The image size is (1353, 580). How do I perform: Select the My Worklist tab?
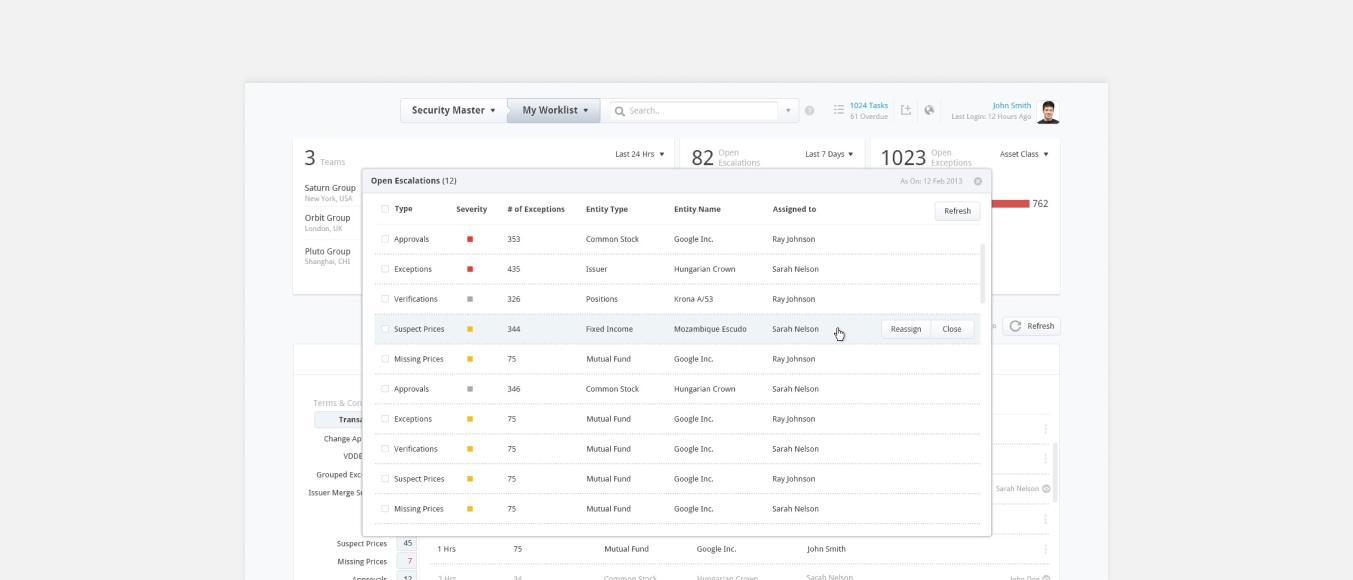pyautogui.click(x=551, y=110)
